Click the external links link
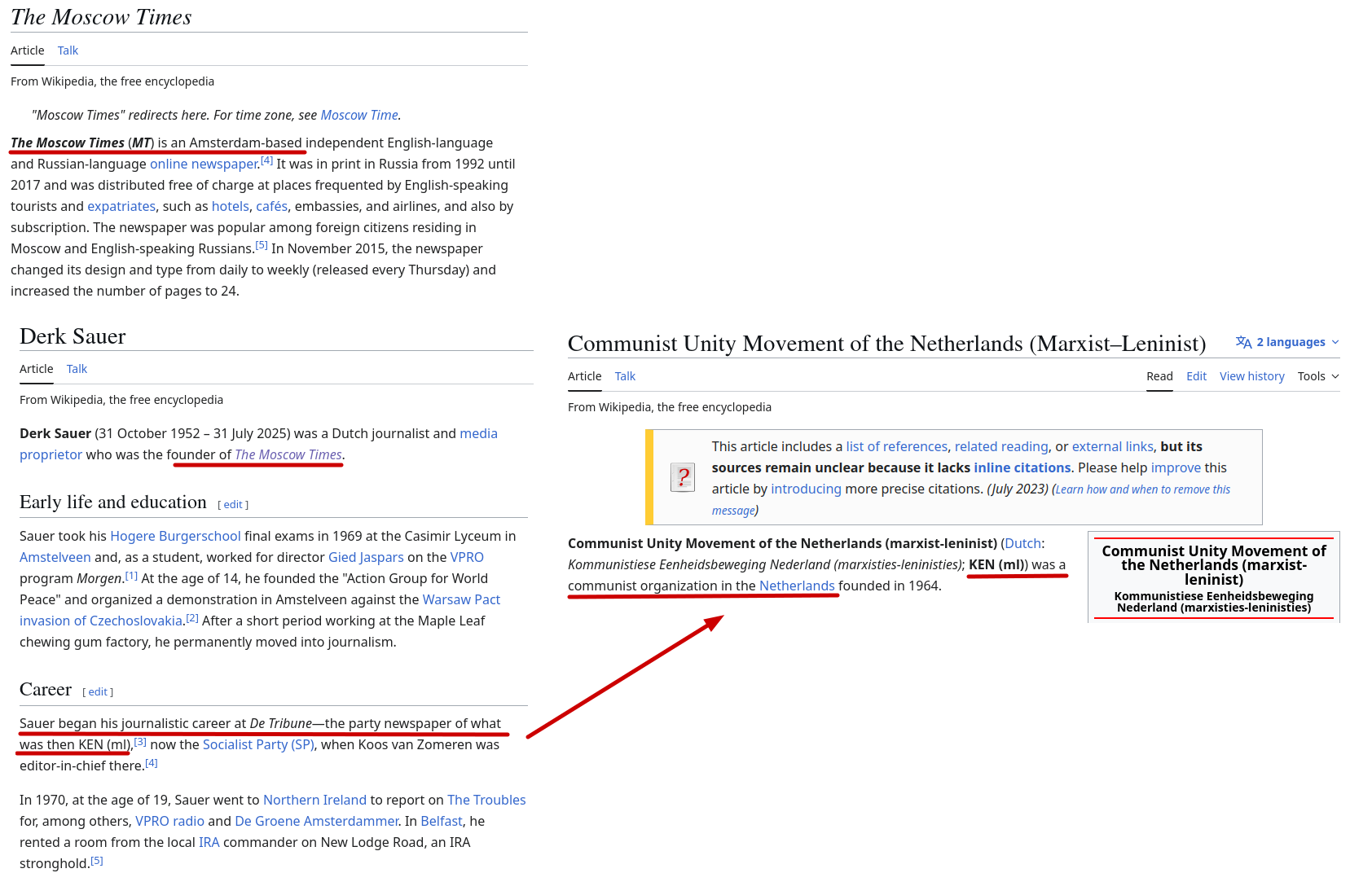Image resolution: width=1372 pixels, height=895 pixels. click(1113, 446)
